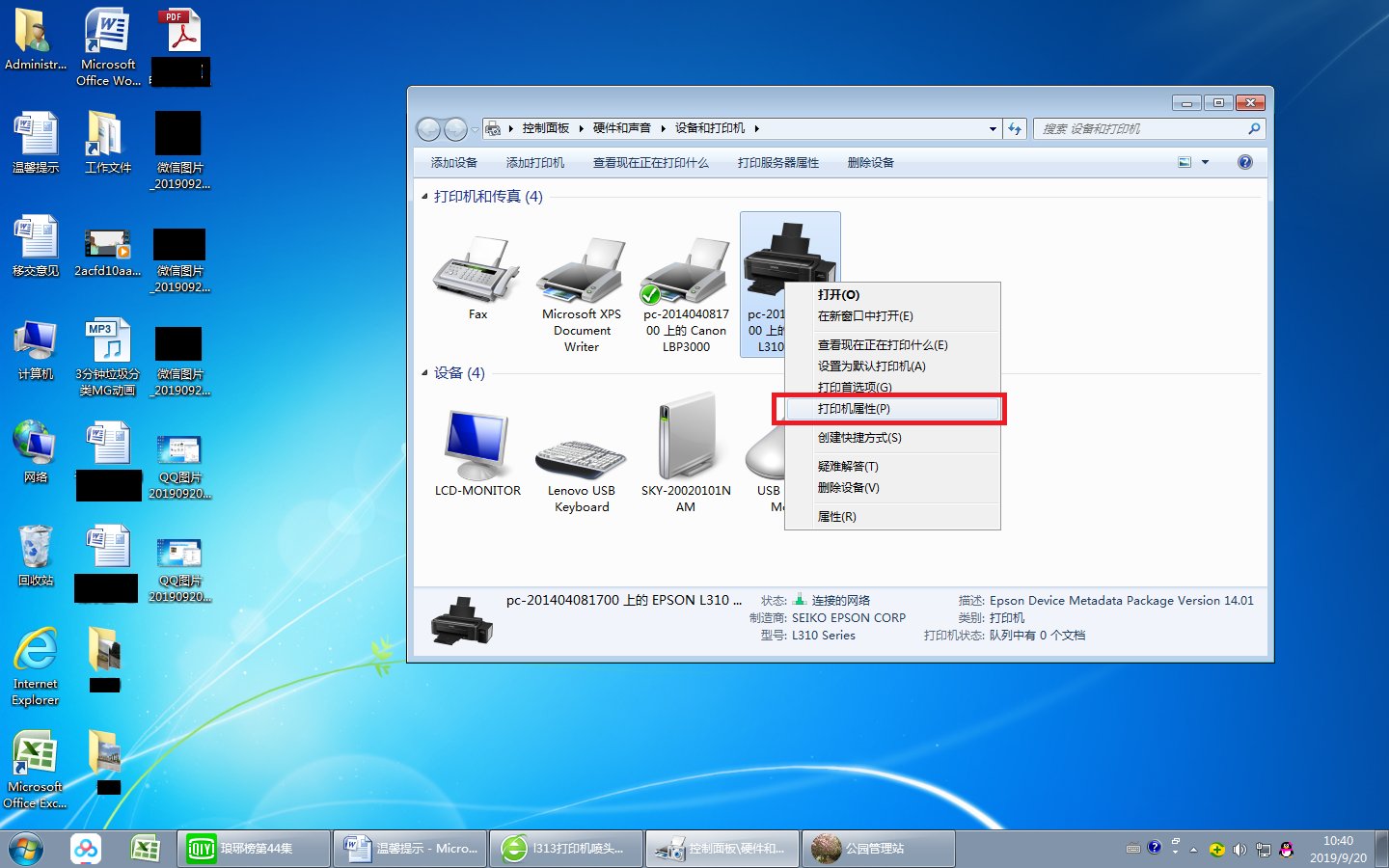Image resolution: width=1389 pixels, height=868 pixels.
Task: Open the Windows Start button
Action: (x=26, y=849)
